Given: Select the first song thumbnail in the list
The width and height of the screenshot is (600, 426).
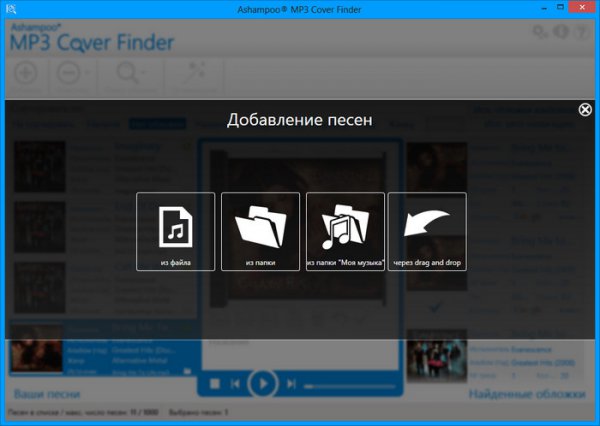Looking at the screenshot, I should click(x=39, y=166).
